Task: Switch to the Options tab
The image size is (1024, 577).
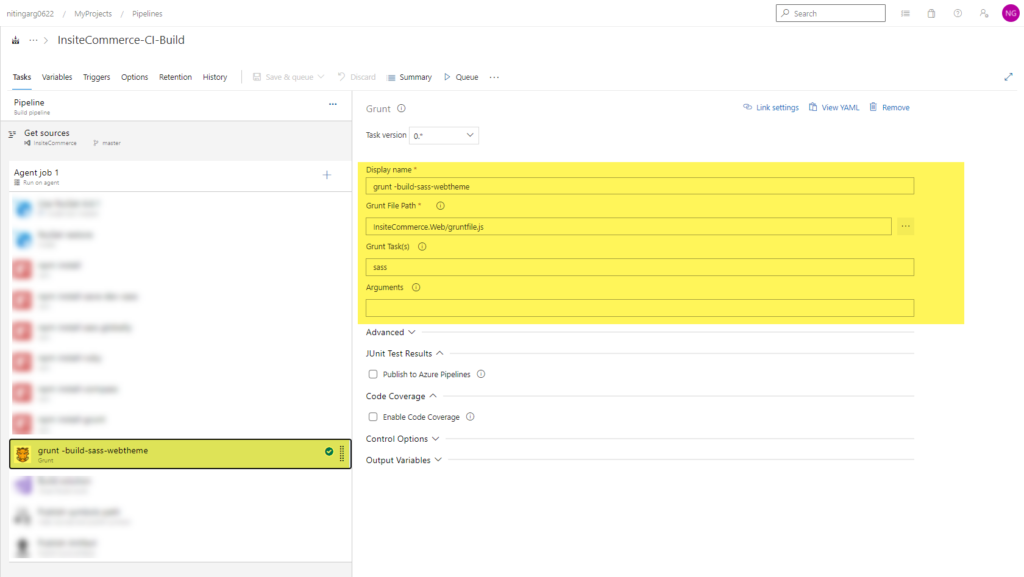Action: click(x=135, y=77)
